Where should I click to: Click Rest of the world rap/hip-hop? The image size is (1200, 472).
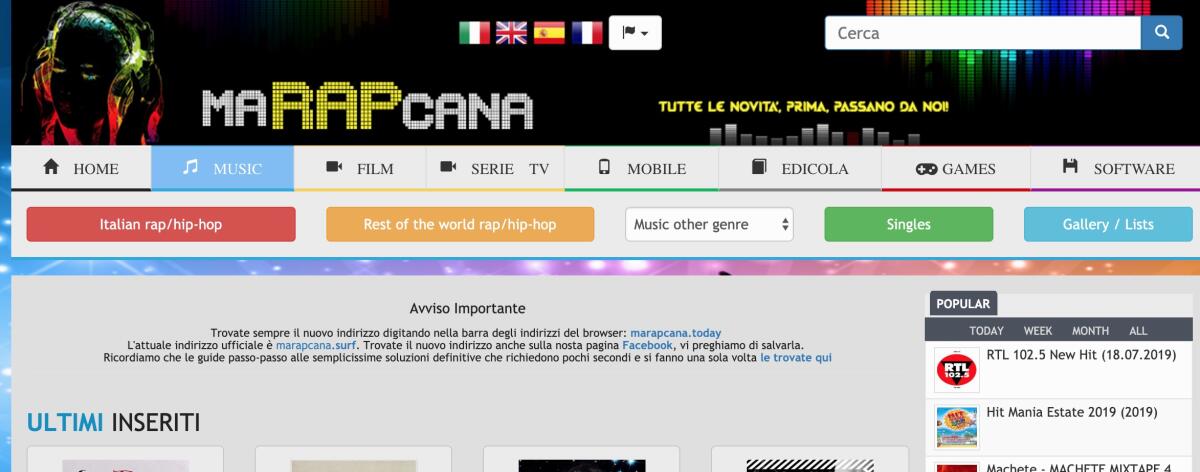[x=460, y=224]
